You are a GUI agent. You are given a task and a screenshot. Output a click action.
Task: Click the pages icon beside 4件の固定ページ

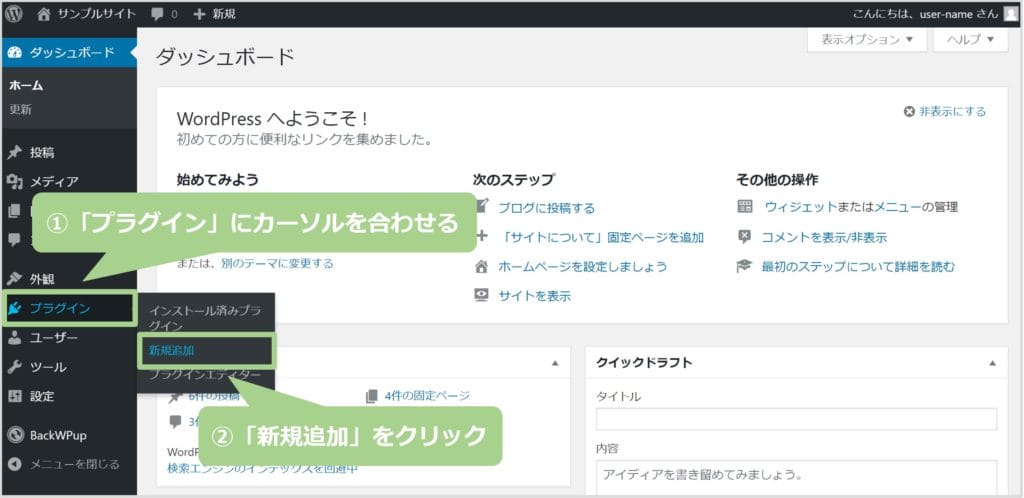372,396
